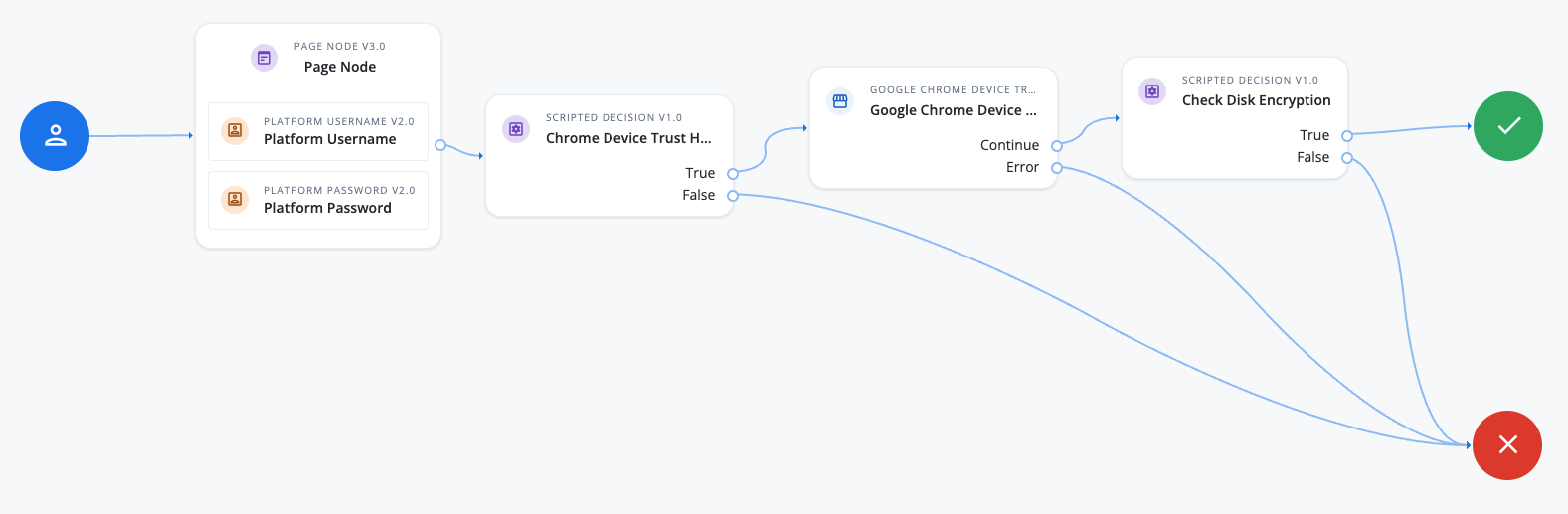The width and height of the screenshot is (1568, 514).
Task: Select the Page Node title
Action: (340, 67)
